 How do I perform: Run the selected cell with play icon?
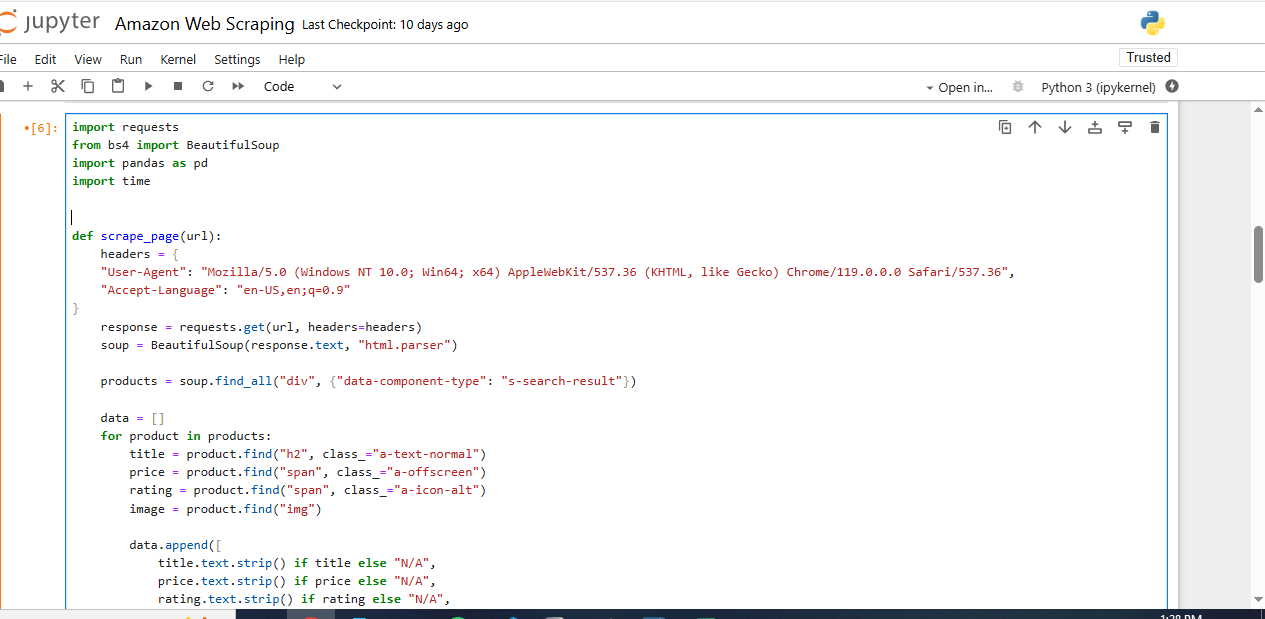pos(148,87)
